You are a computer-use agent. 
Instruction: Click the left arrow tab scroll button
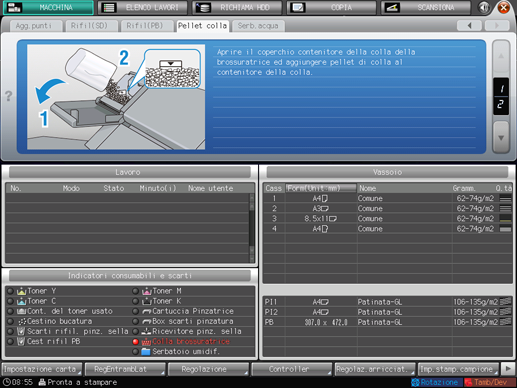tap(469, 25)
